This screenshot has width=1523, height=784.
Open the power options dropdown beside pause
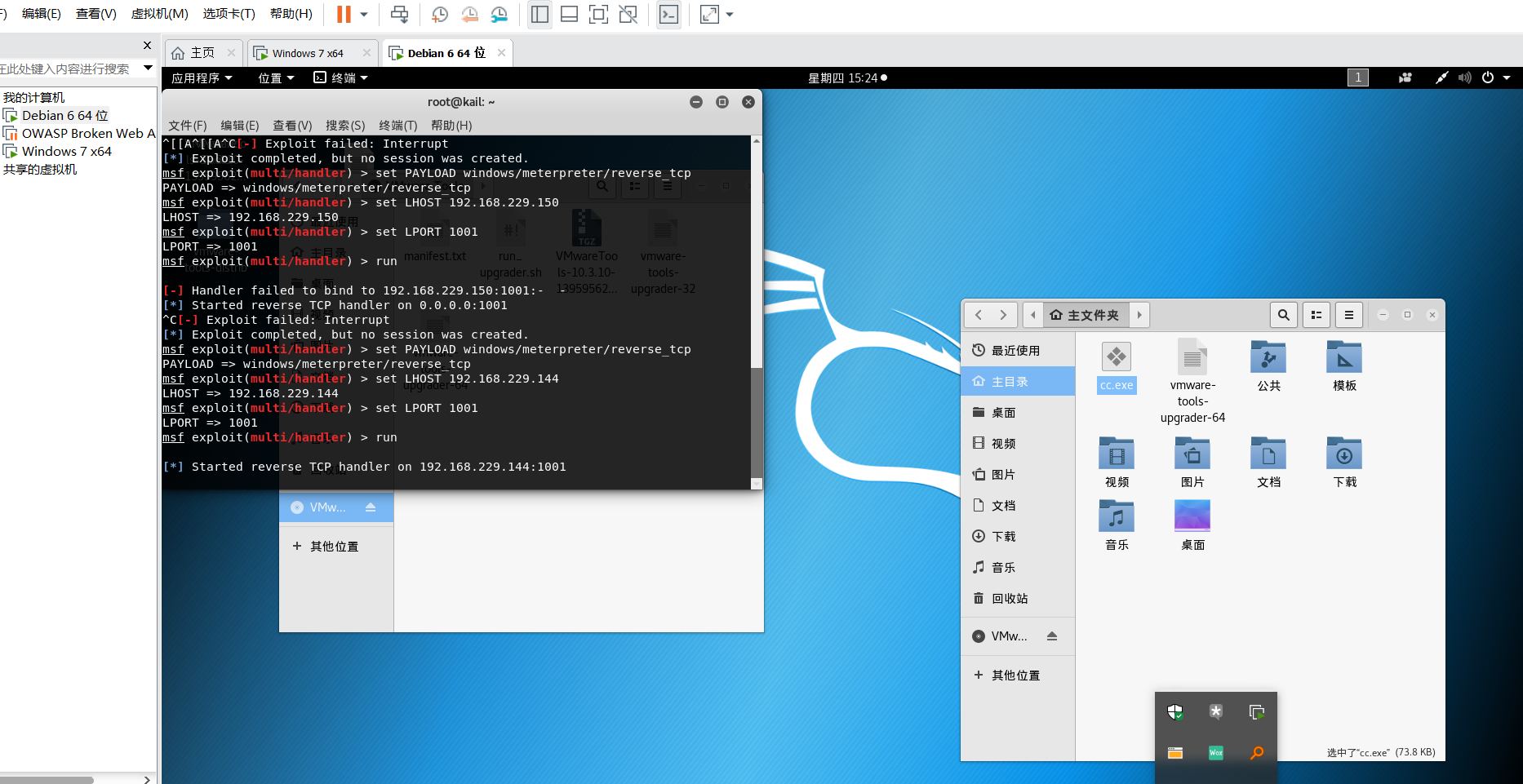364,14
